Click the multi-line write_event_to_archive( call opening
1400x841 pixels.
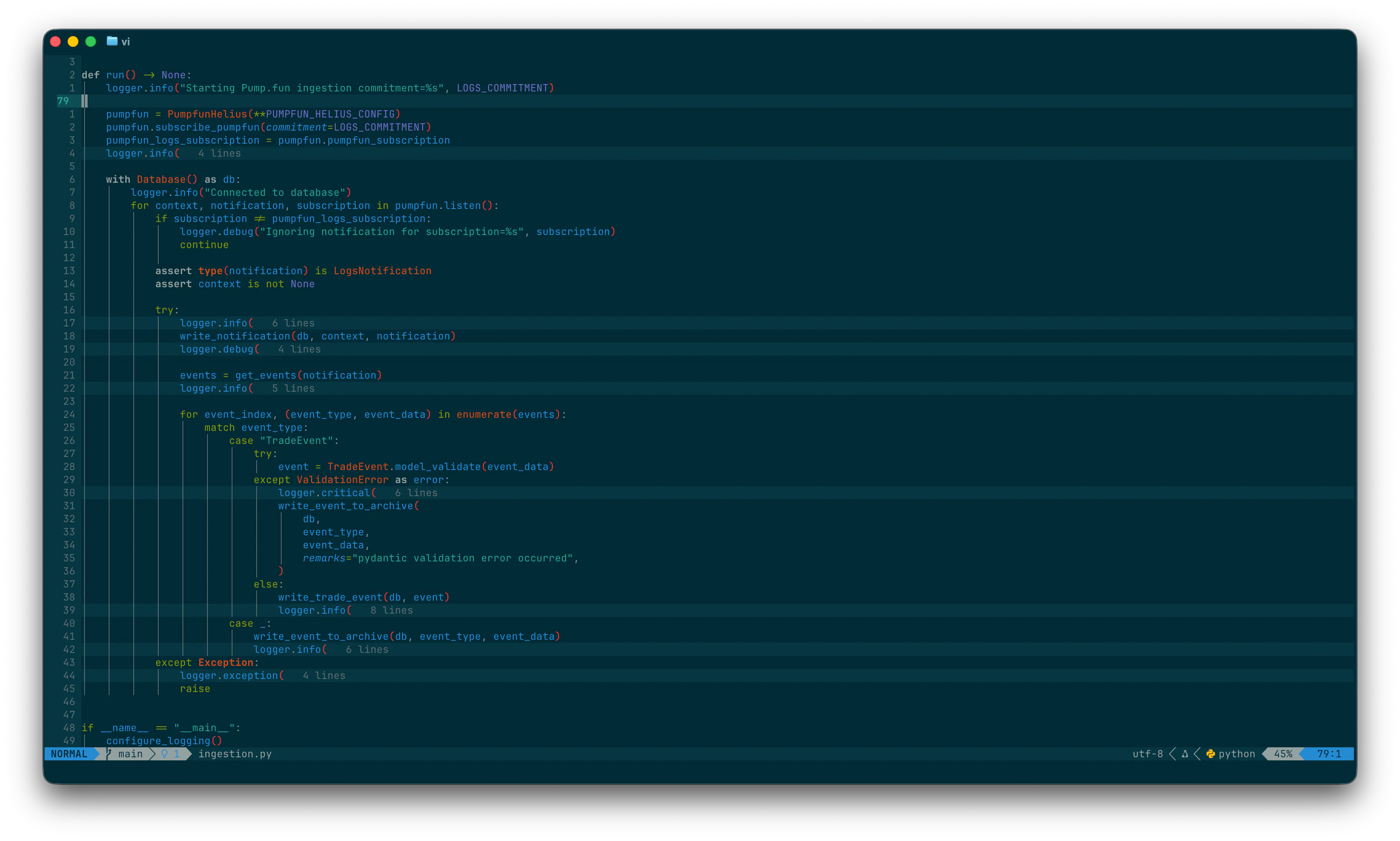[348, 506]
